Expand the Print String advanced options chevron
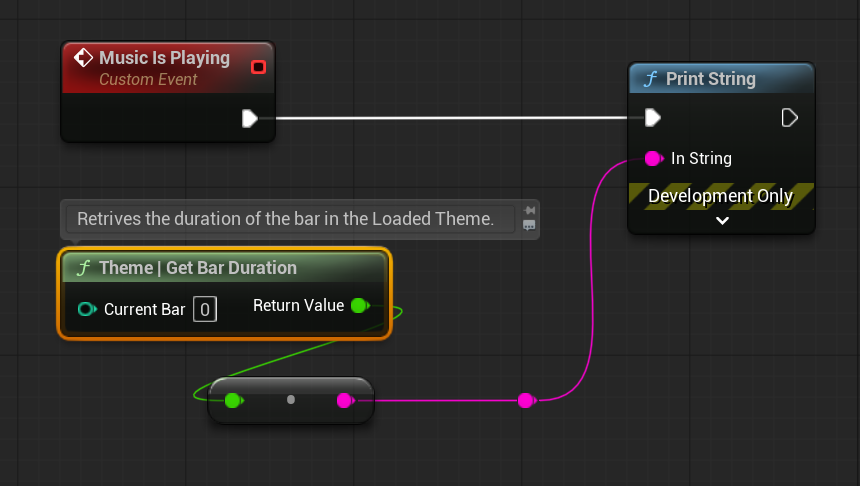This screenshot has width=860, height=486. click(721, 221)
